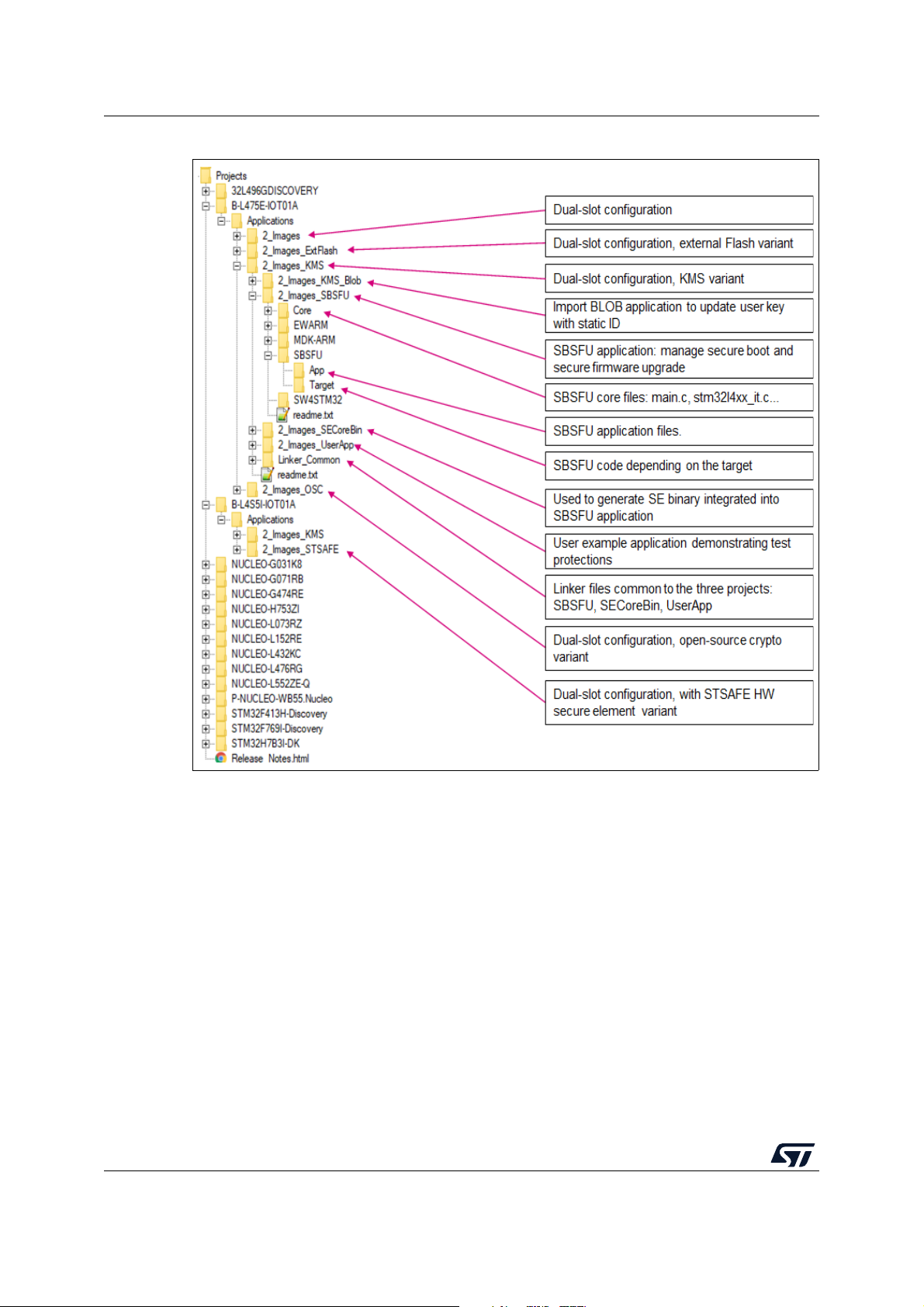Open the Release Notes.html file label
Screen dimensions: 924x1307
pyautogui.click(x=270, y=759)
